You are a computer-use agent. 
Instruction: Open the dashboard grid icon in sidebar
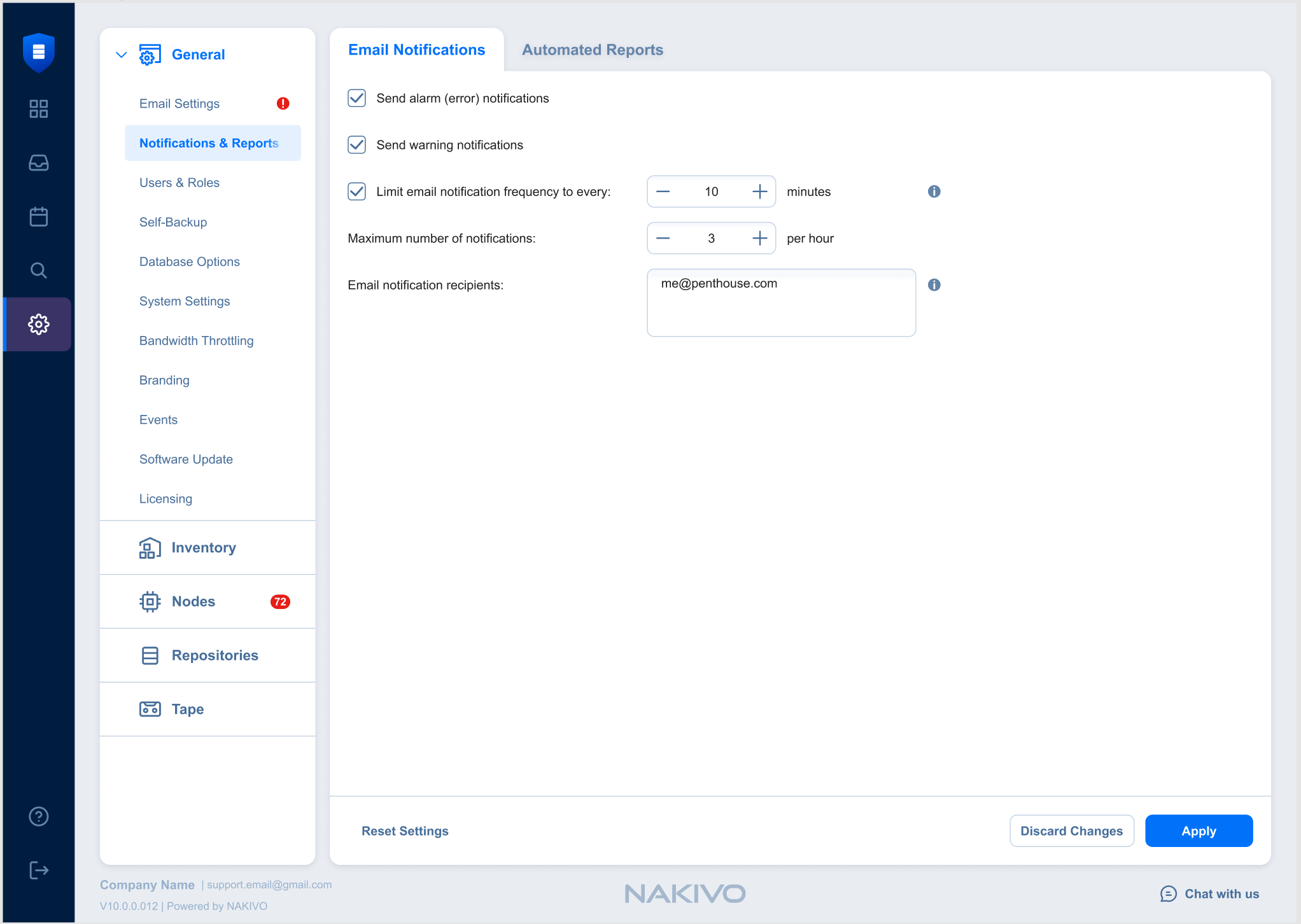point(38,109)
